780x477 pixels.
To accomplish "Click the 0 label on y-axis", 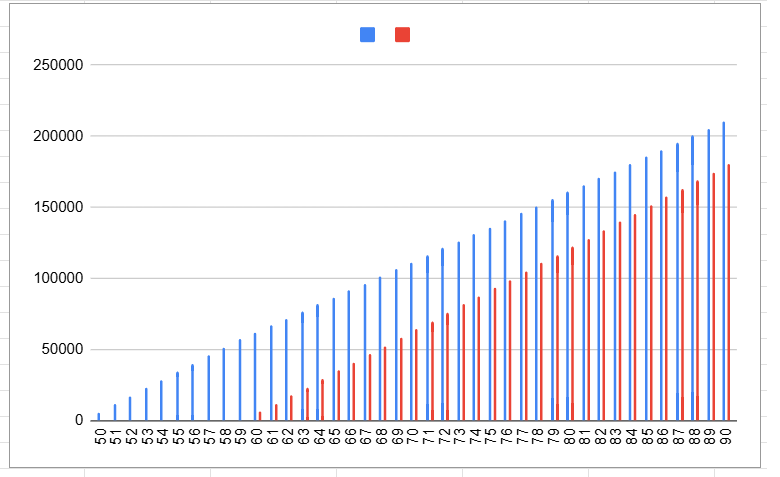I will click(x=78, y=421).
